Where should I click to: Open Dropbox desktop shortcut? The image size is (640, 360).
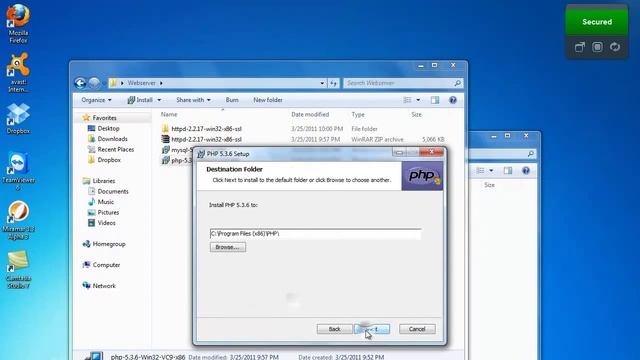click(18, 118)
